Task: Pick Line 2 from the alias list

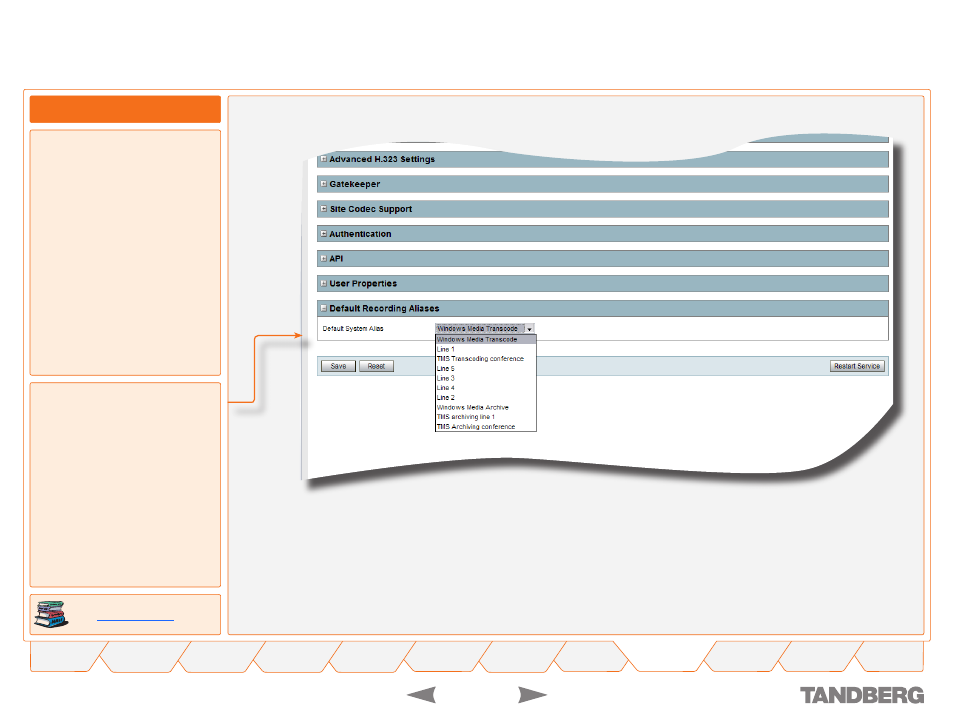Action: tap(486, 397)
